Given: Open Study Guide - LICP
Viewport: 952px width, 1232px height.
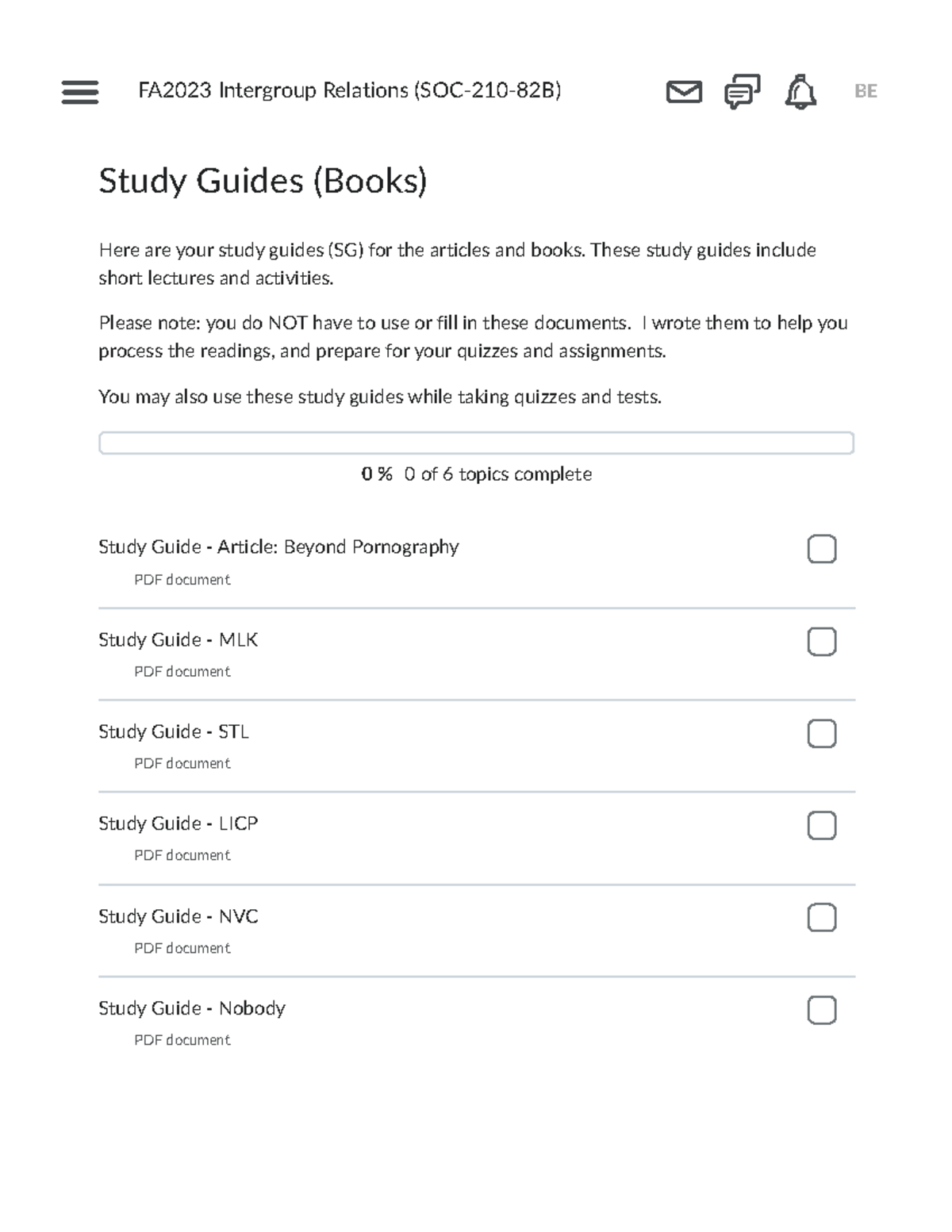Looking at the screenshot, I should 178,824.
